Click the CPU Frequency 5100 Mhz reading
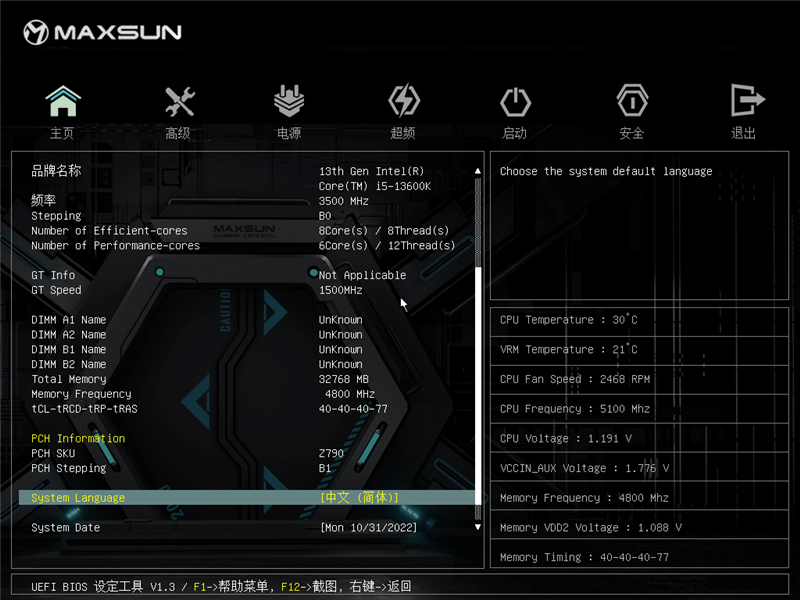The image size is (800, 600). (575, 409)
